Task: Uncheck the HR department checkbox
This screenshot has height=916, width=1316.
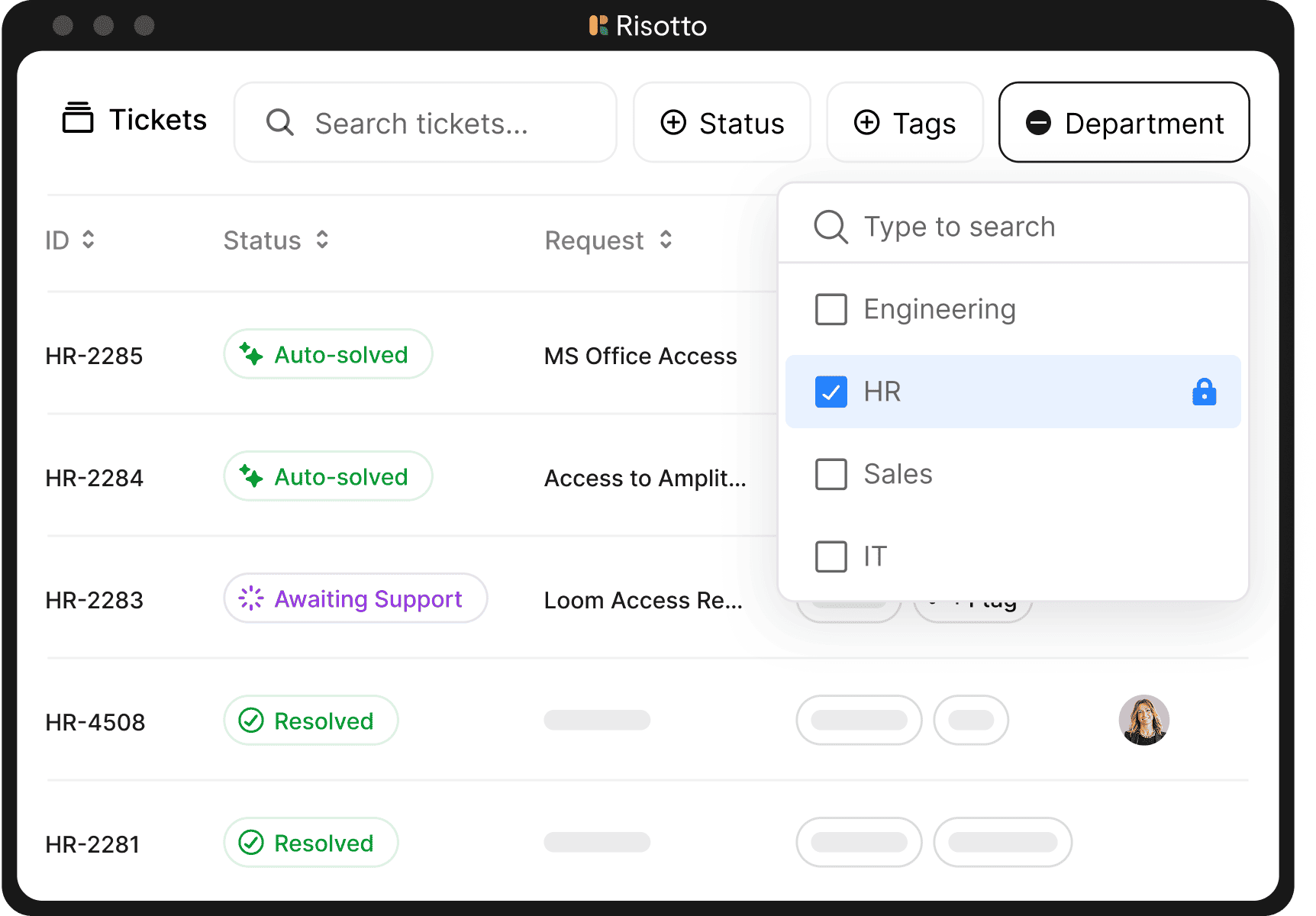Action: [831, 392]
